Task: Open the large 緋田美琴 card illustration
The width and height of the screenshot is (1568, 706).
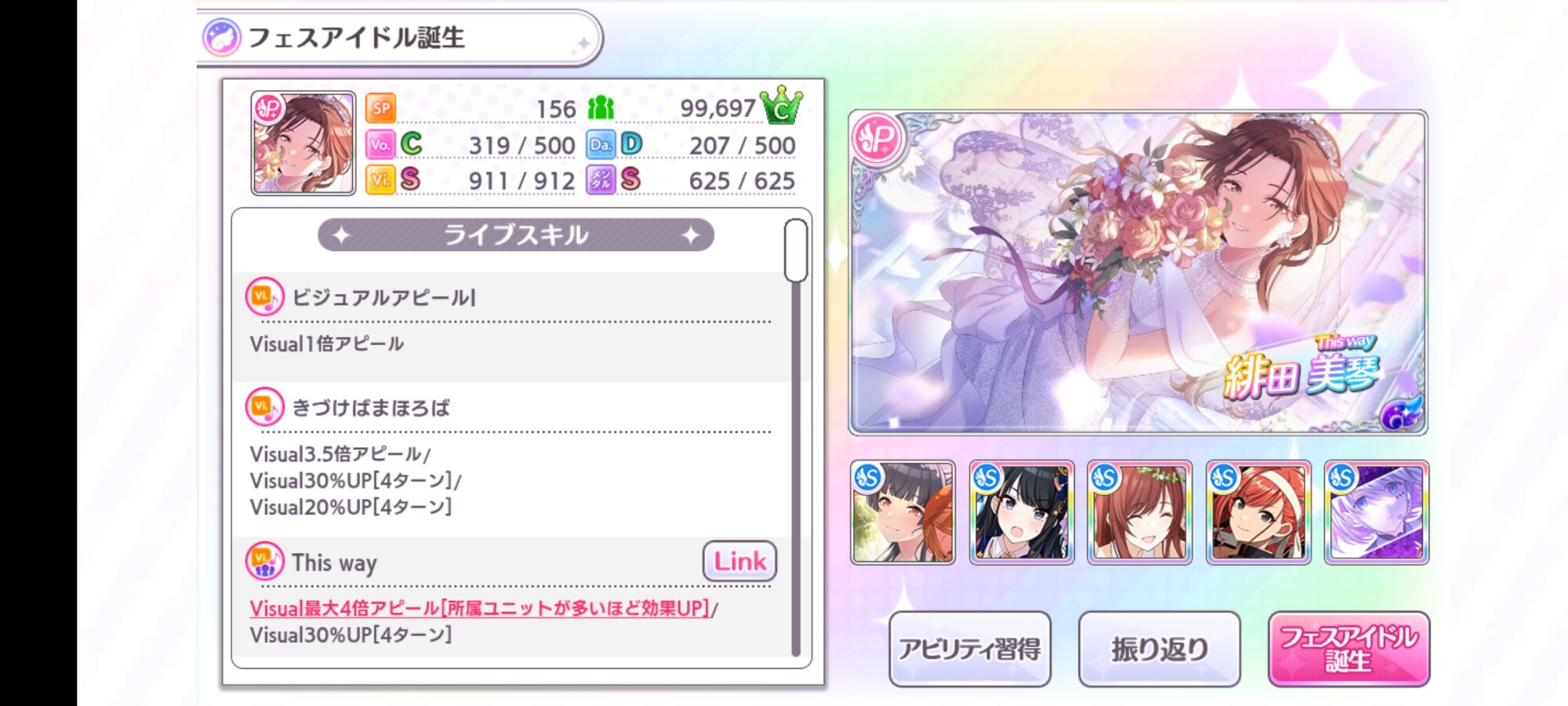Action: point(1138,272)
